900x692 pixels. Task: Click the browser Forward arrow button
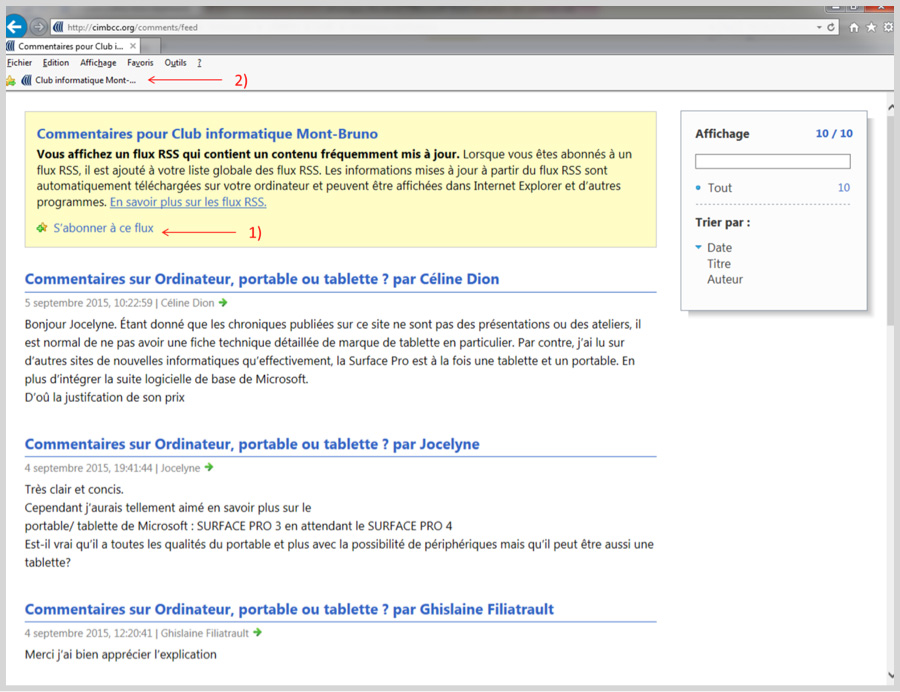(x=39, y=27)
